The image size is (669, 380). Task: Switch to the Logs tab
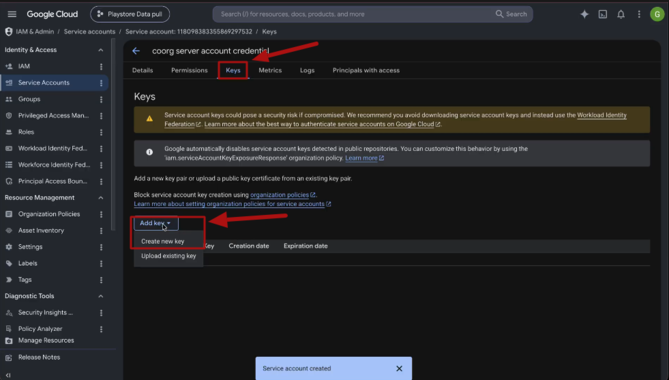pos(307,70)
